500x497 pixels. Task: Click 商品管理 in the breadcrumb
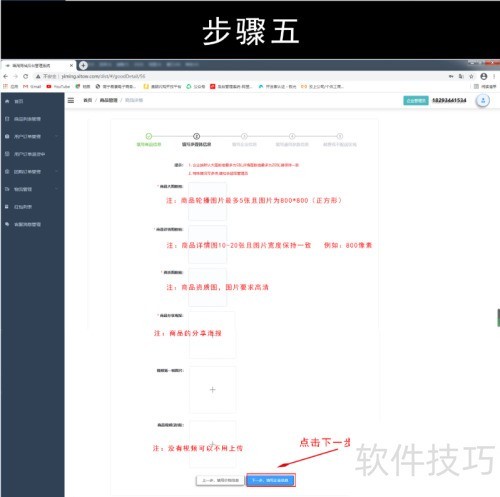click(x=109, y=100)
